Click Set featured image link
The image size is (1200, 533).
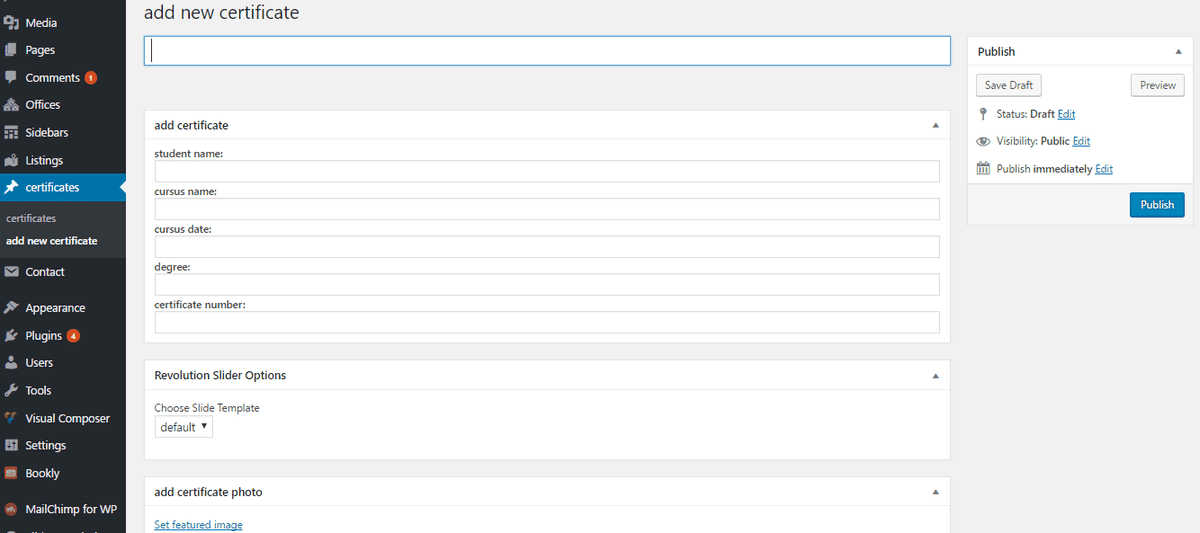pyautogui.click(x=198, y=525)
